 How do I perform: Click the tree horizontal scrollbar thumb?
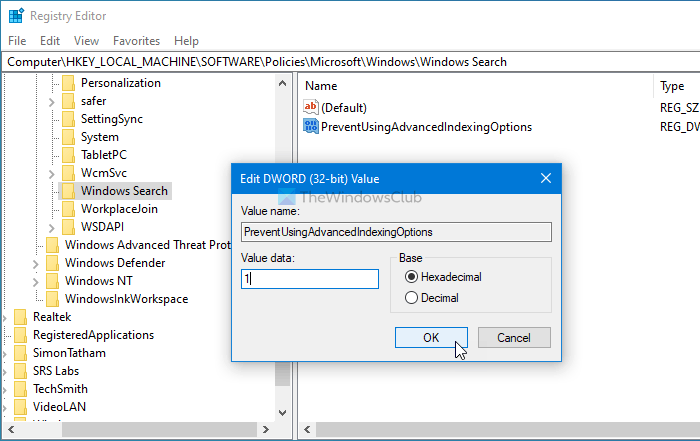[x=159, y=430]
